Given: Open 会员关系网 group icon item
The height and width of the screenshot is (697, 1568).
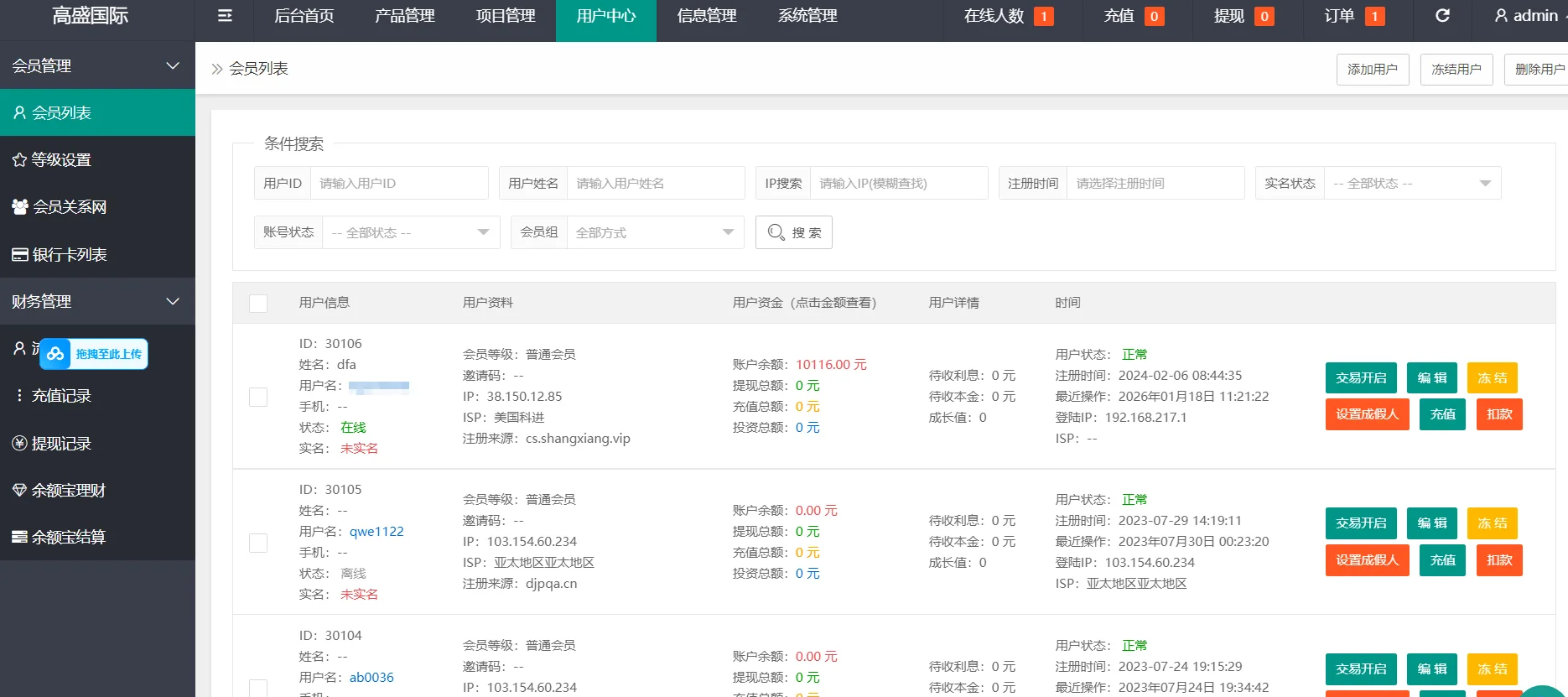Looking at the screenshot, I should pyautogui.click(x=20, y=206).
